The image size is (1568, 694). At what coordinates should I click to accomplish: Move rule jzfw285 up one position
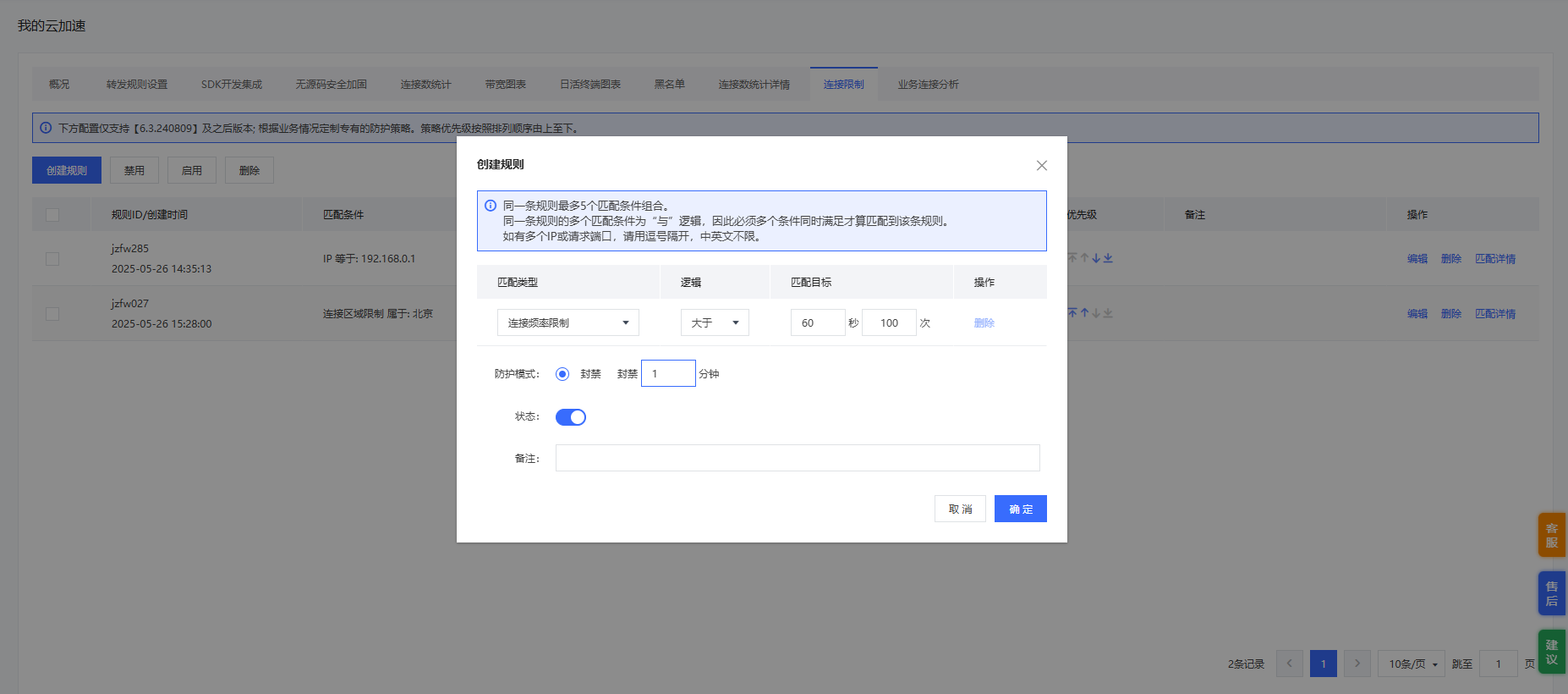coord(1084,258)
